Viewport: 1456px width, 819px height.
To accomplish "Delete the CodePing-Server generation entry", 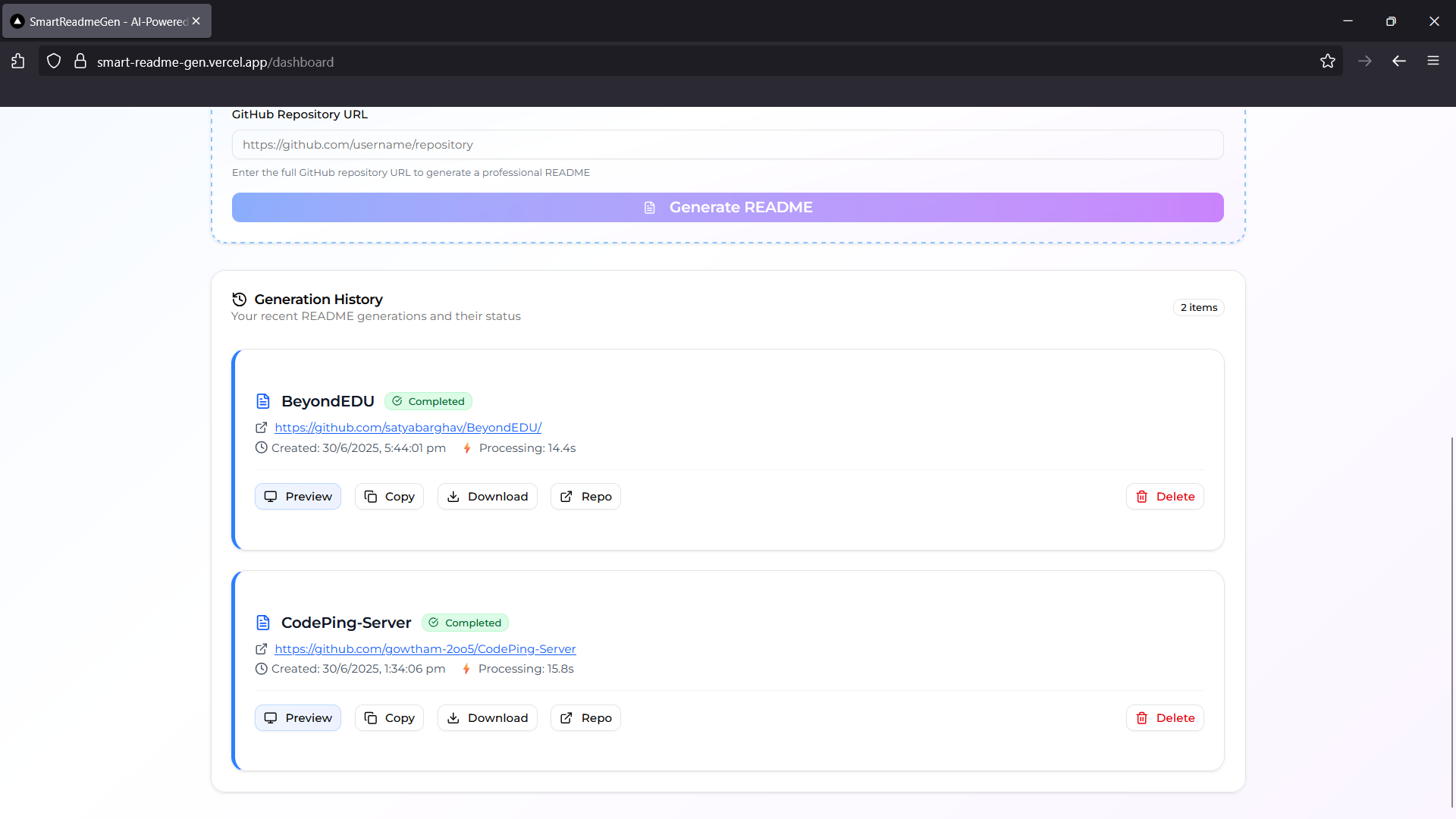I will point(1165,718).
